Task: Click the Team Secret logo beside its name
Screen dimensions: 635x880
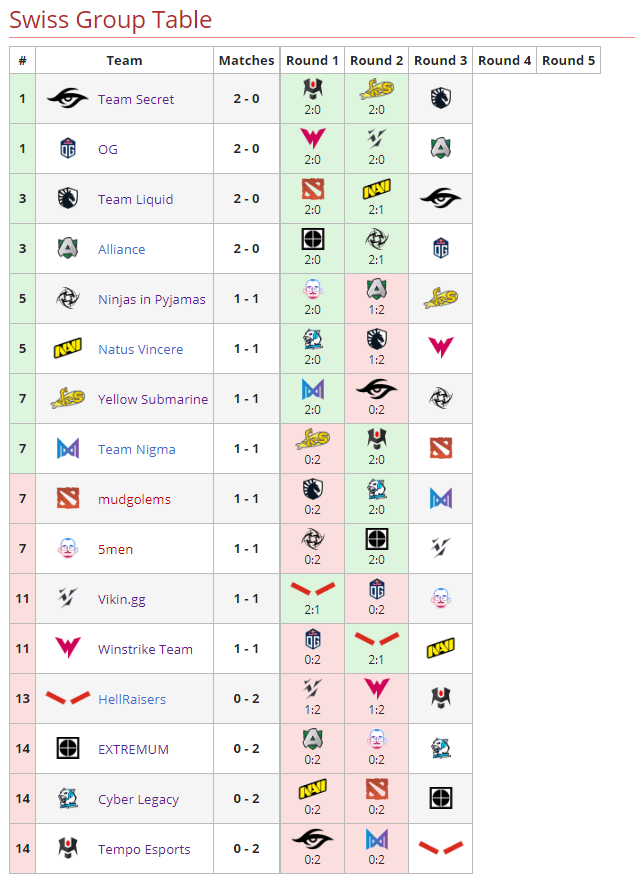Action: click(x=67, y=99)
